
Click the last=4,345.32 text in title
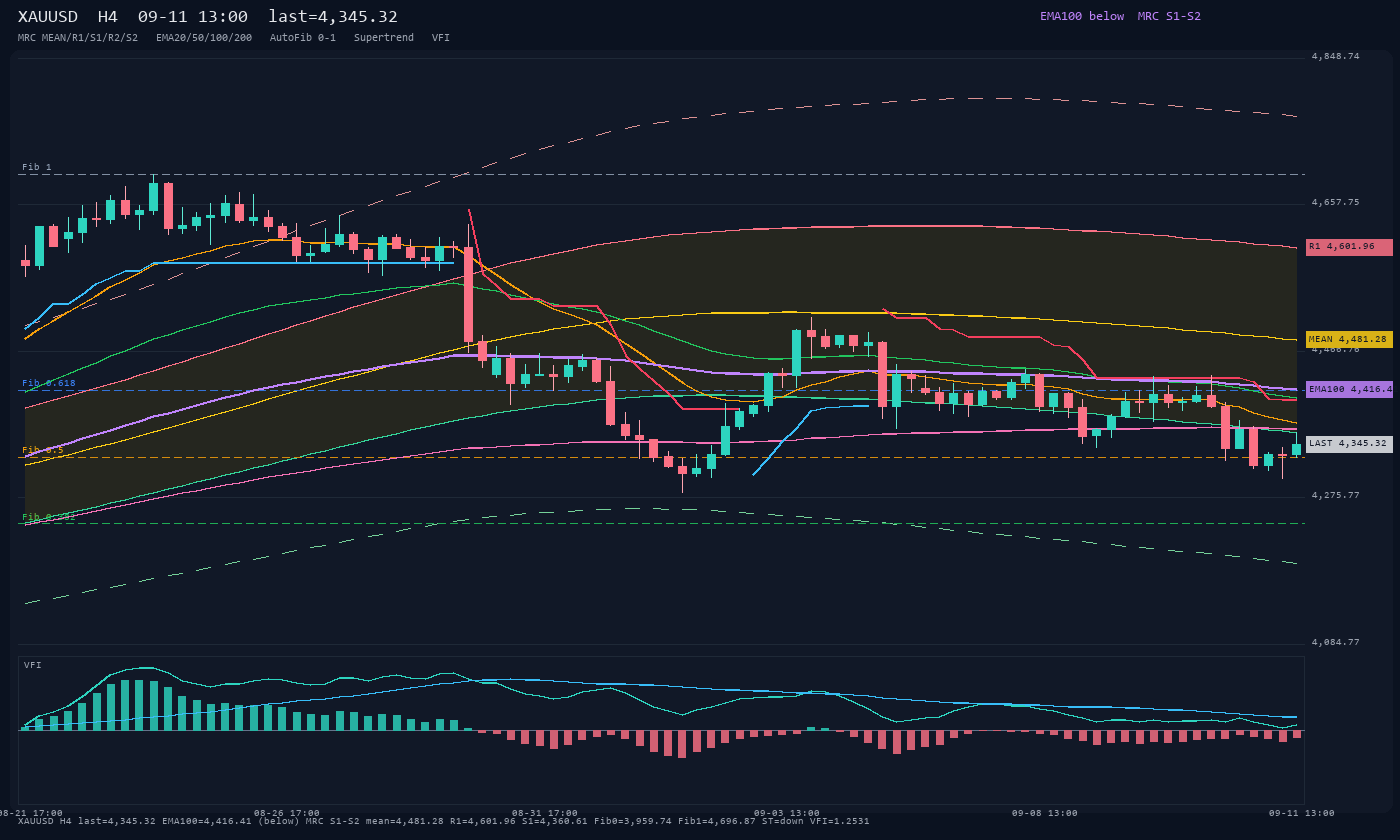pos(333,17)
